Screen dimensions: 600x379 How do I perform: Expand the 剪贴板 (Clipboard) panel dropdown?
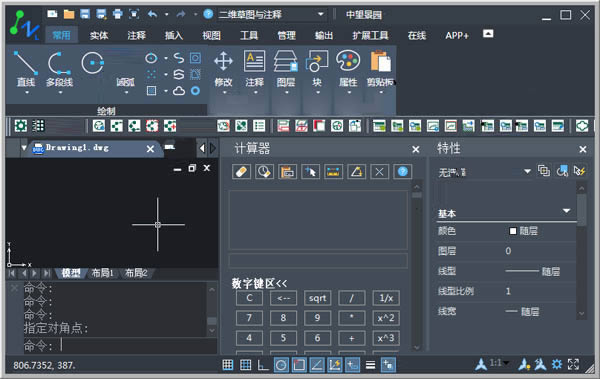381,92
